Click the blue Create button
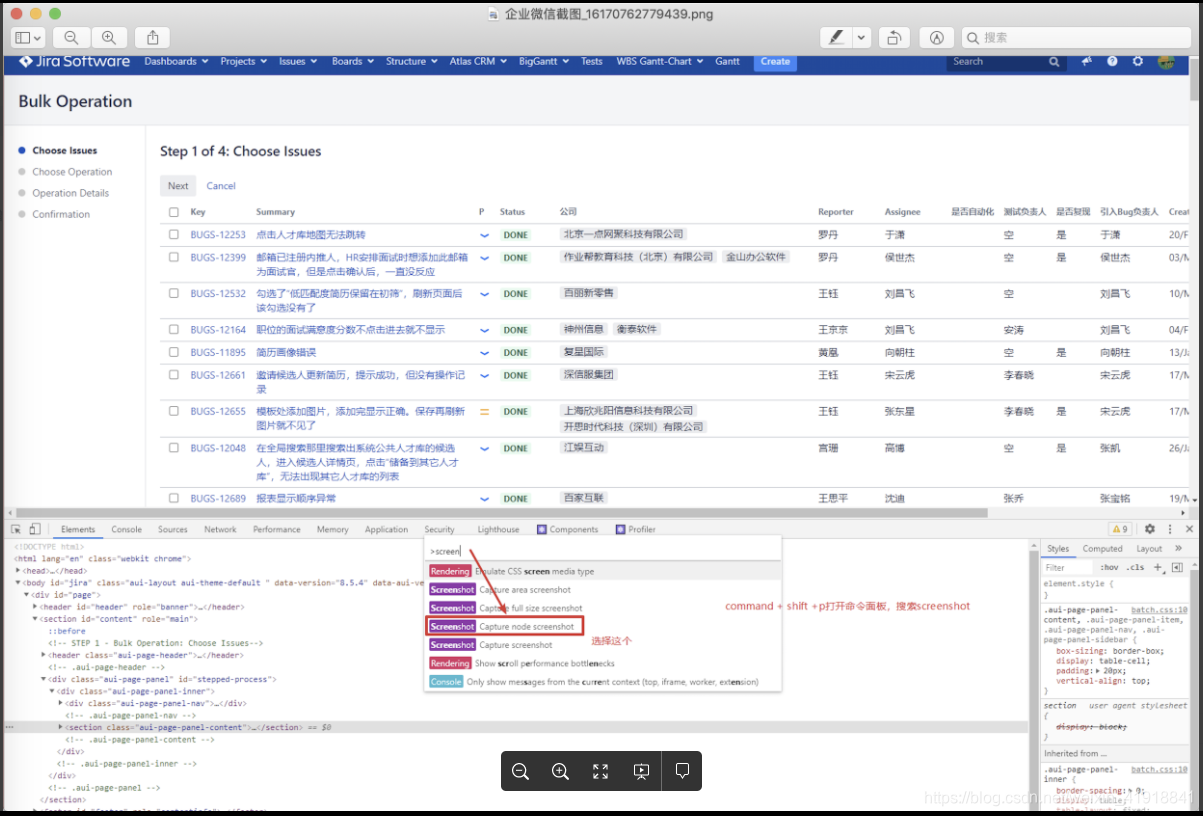This screenshot has width=1203, height=816. (775, 61)
